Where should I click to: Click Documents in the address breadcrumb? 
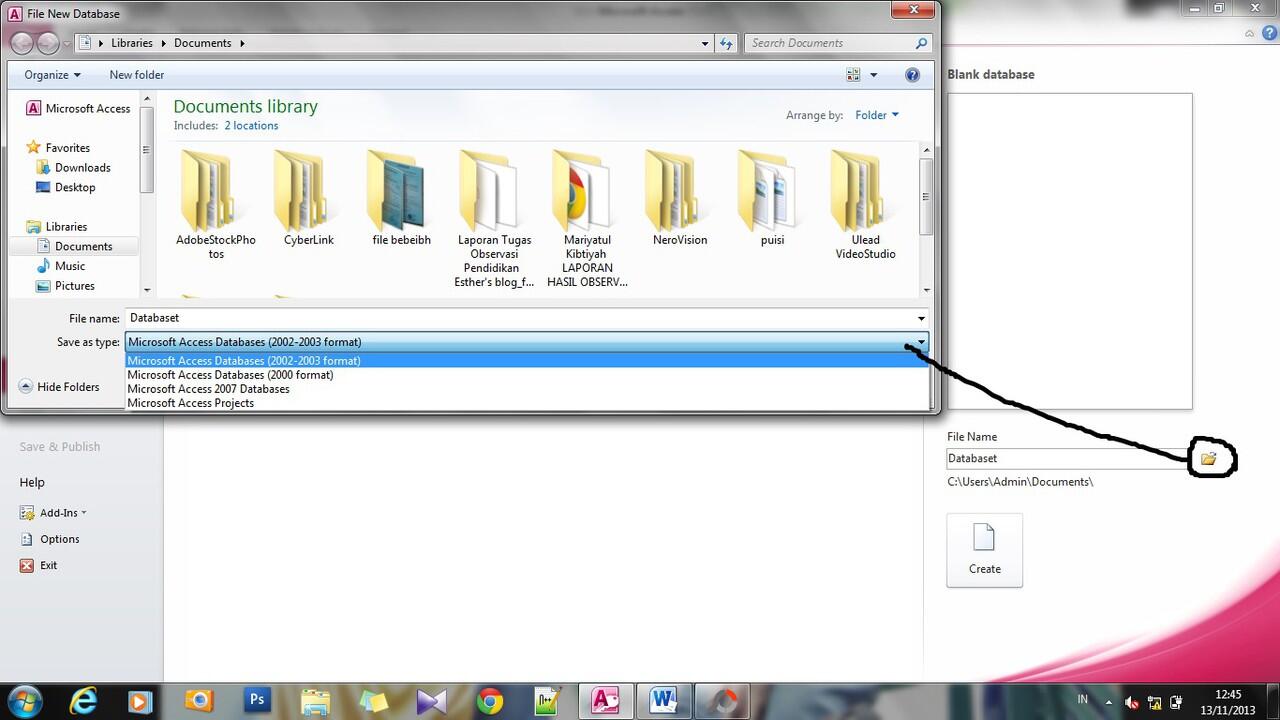(203, 43)
